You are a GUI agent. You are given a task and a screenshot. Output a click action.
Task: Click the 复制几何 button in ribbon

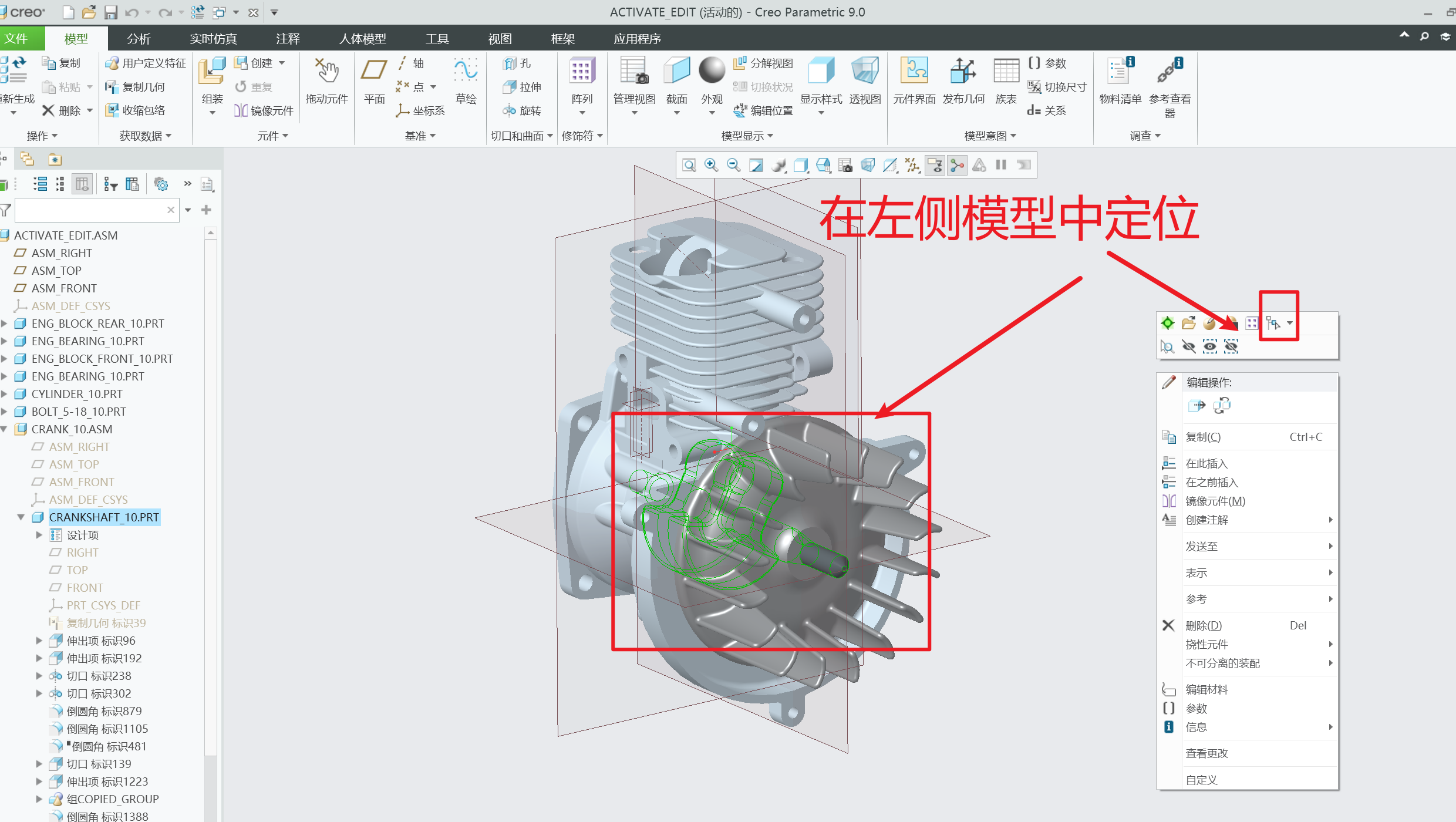[136, 87]
